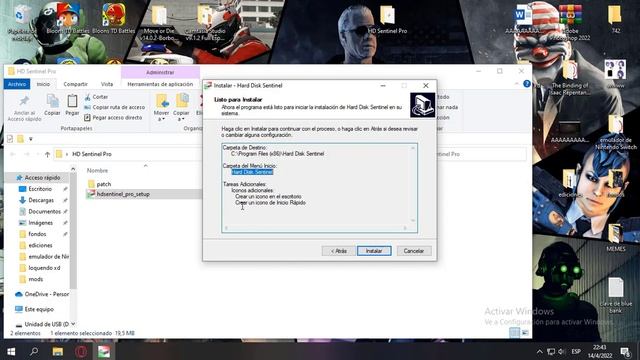Viewport: 640px width, 360px height.
Task: Click the Pegar clipboard icon
Action: click(72, 105)
